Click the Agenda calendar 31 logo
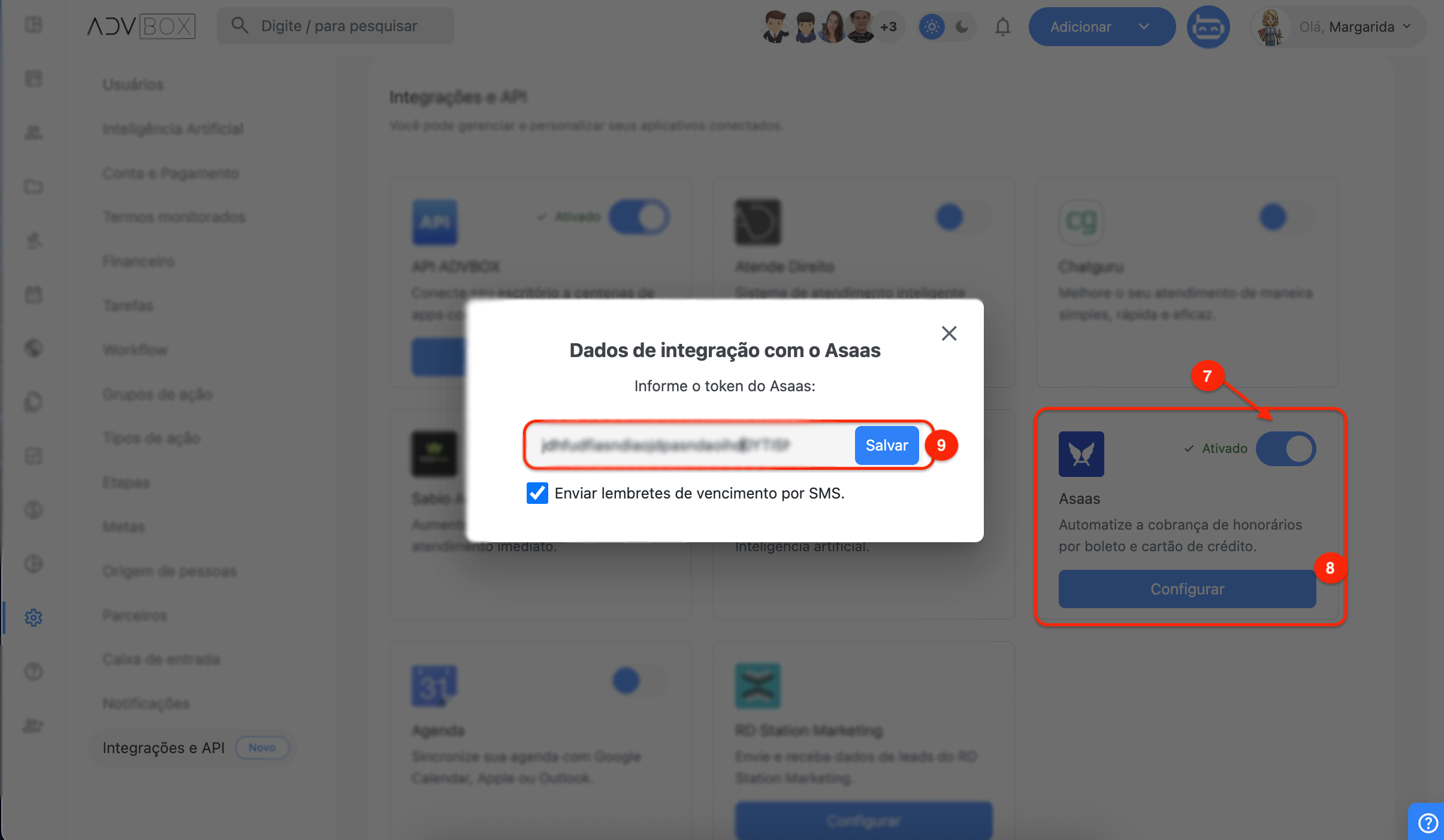1444x840 pixels. (x=434, y=686)
